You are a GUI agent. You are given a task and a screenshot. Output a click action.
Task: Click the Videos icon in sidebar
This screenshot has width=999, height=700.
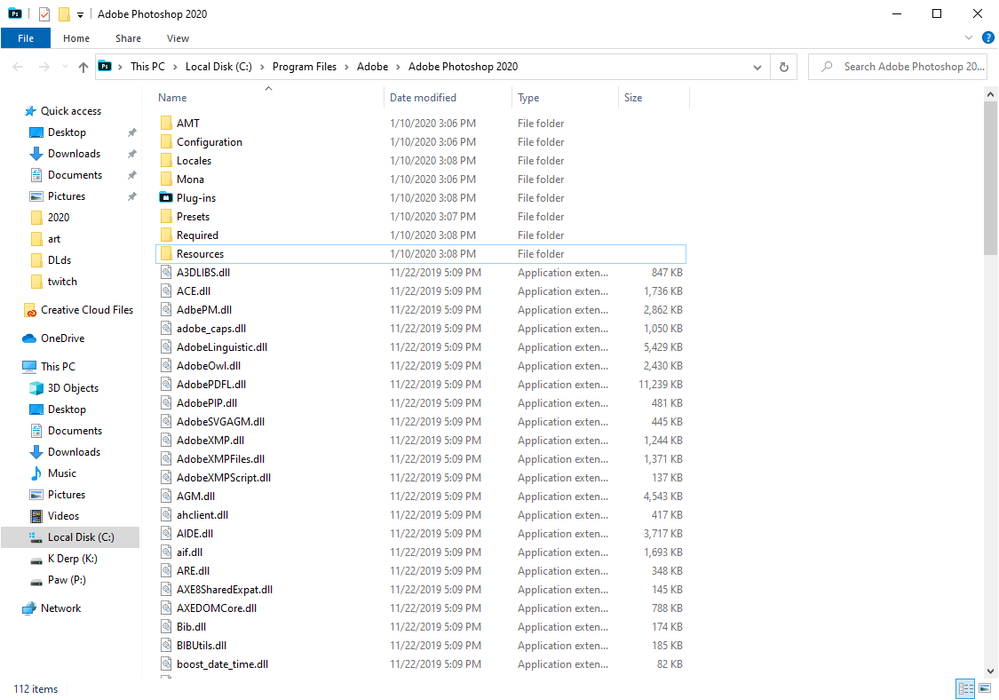[x=36, y=516]
